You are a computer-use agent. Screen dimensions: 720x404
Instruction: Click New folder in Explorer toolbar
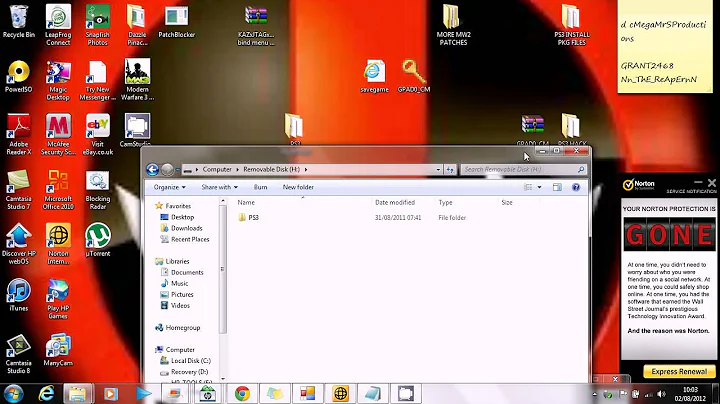tap(298, 187)
